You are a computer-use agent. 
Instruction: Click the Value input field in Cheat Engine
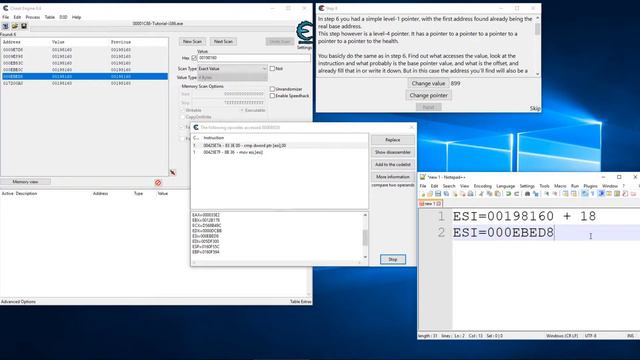[253, 58]
